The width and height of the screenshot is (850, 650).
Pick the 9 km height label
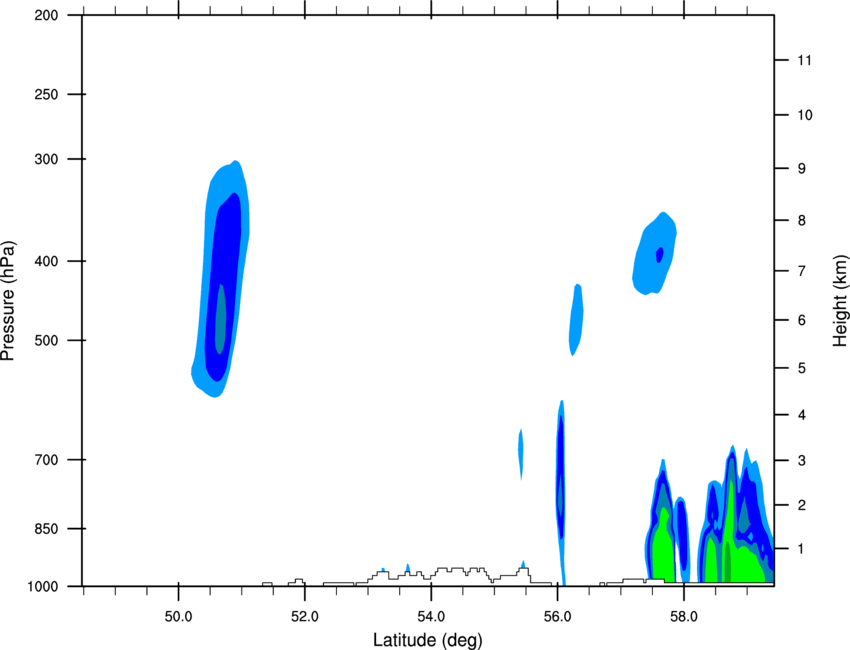[801, 169]
